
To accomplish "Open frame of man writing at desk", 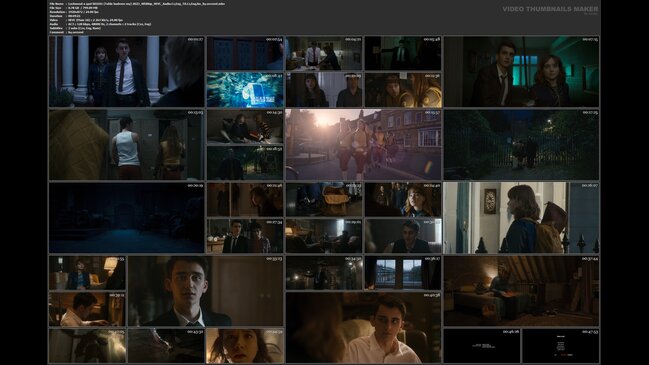I will [x=87, y=309].
